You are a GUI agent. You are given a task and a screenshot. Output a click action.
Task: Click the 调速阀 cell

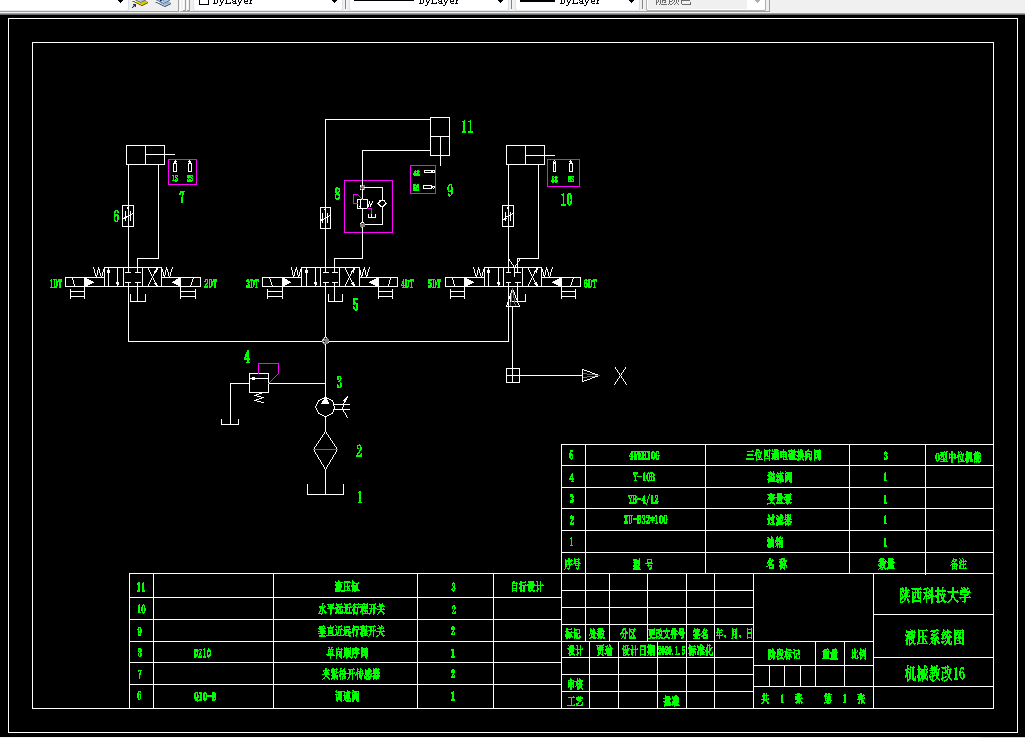tap(345, 696)
